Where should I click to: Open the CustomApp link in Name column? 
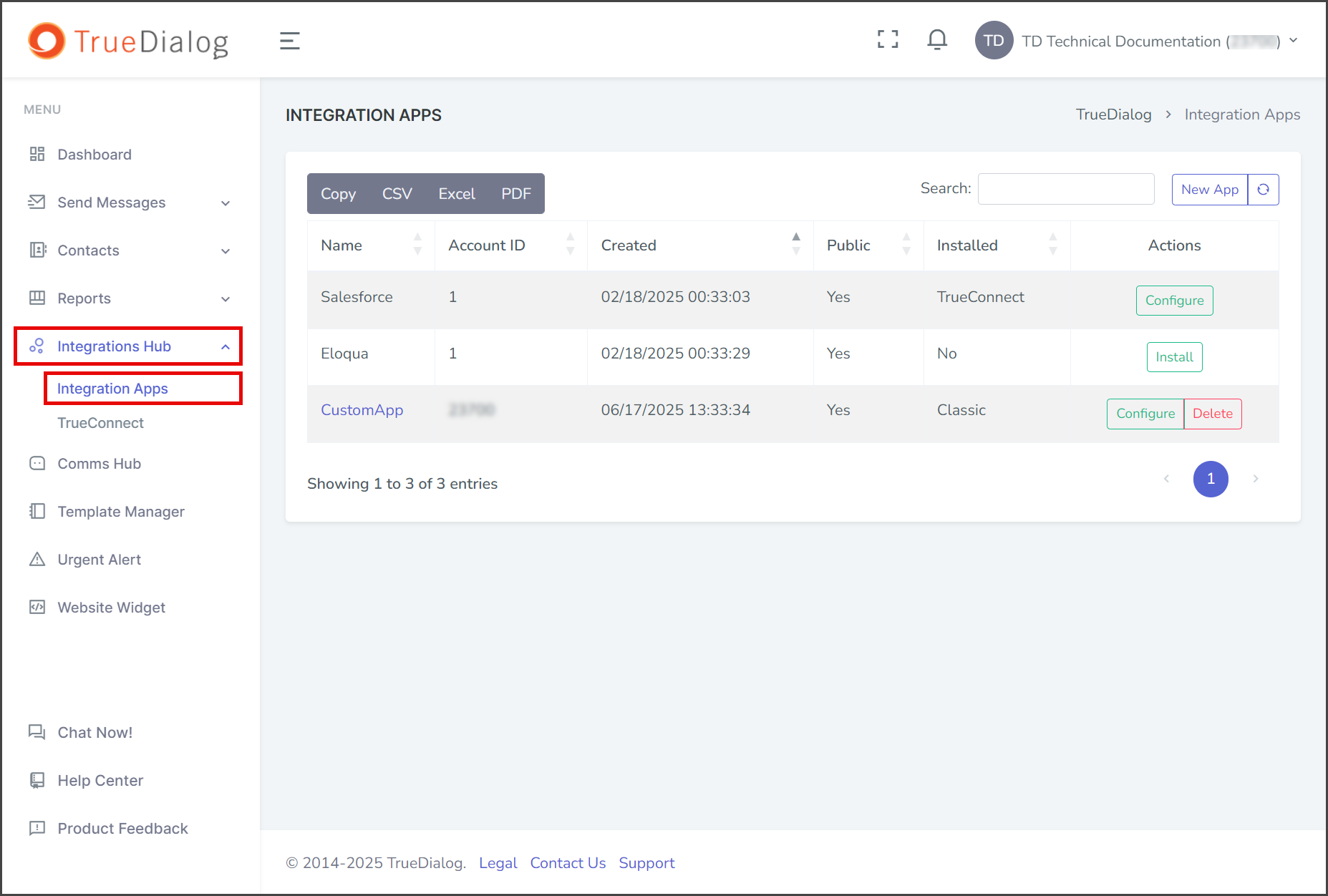tap(362, 410)
